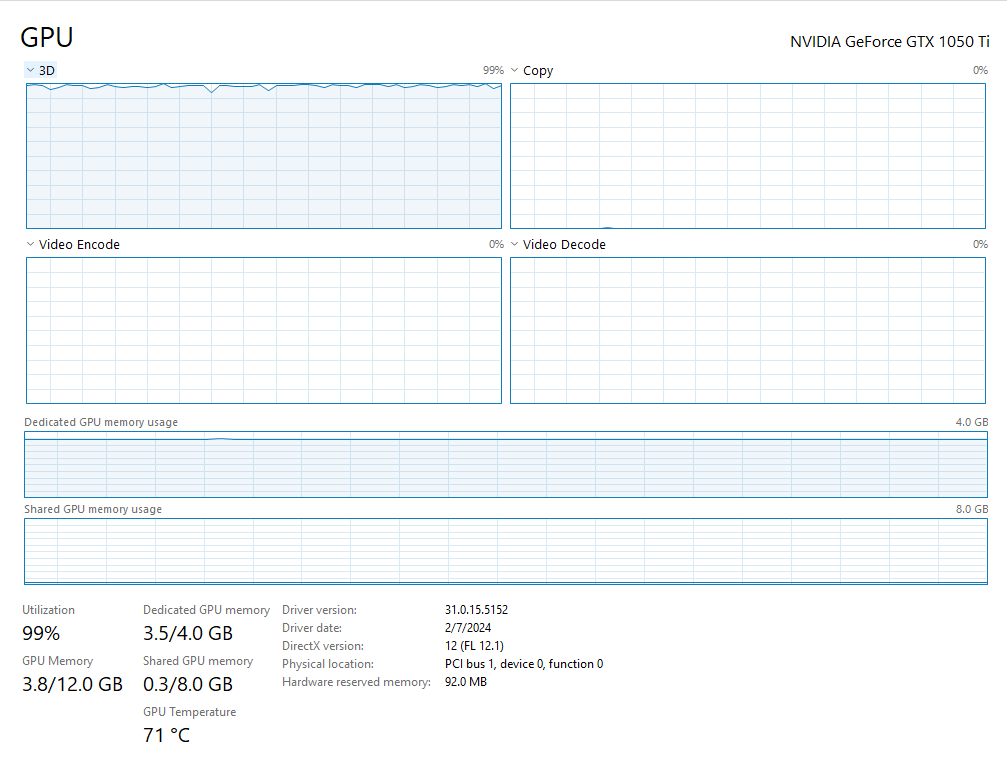Click the 0.3/8.0 GB shared memory value
The width and height of the screenshot is (1007, 767).
click(x=188, y=684)
